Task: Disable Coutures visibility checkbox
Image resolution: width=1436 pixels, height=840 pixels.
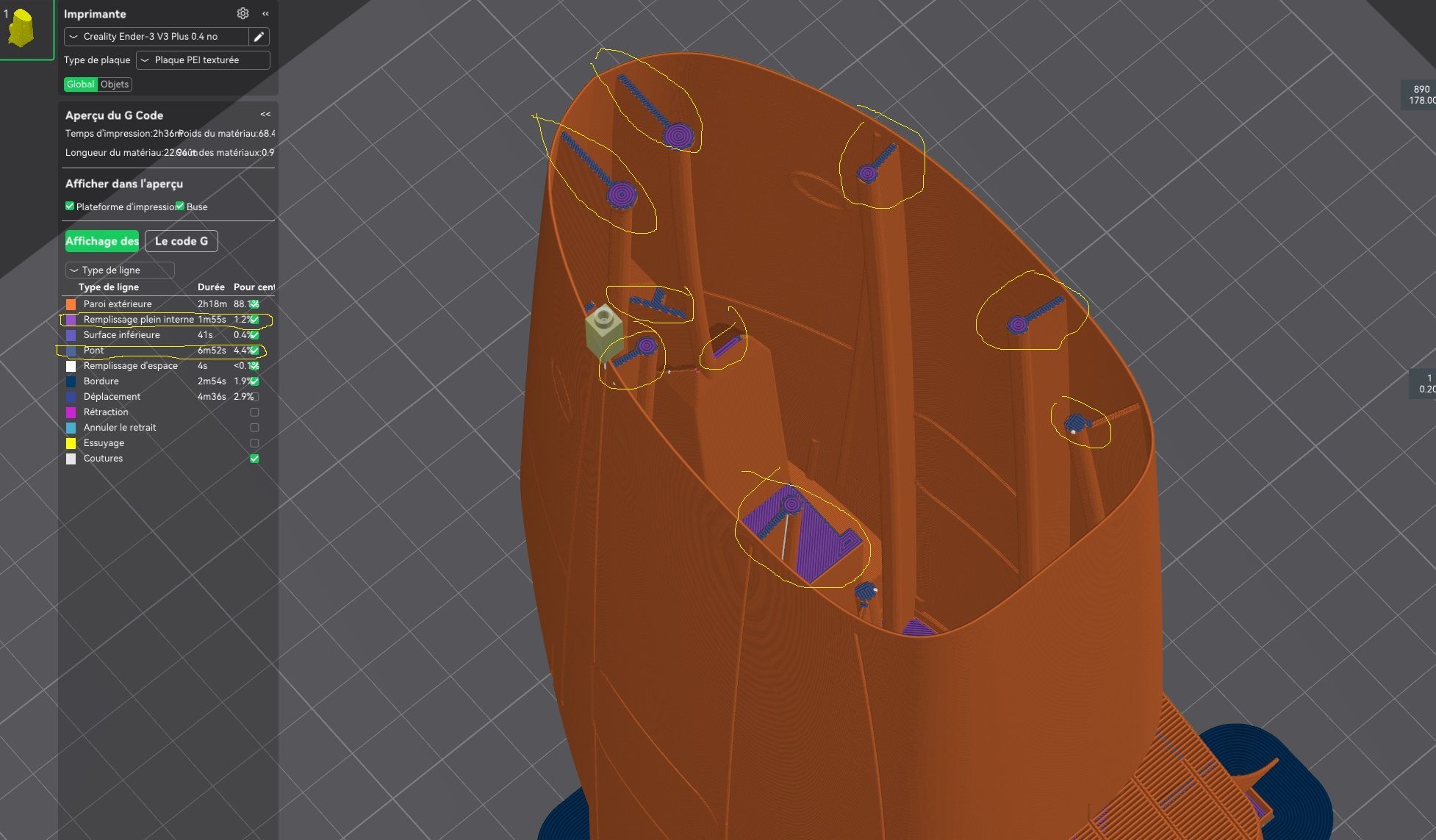Action: 254,459
